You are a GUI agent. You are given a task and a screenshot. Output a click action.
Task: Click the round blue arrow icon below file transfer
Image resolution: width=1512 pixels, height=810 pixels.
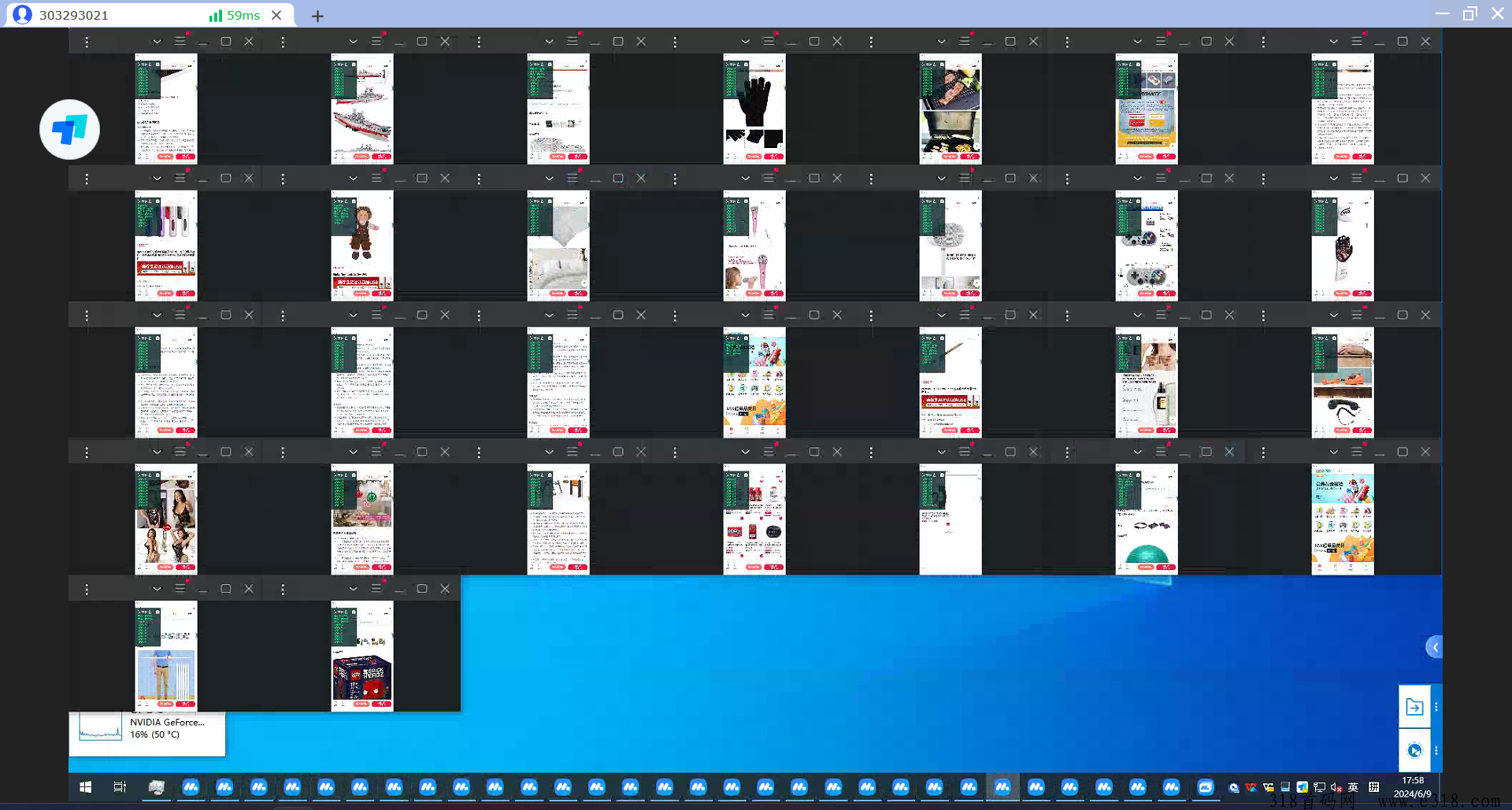[x=1414, y=750]
